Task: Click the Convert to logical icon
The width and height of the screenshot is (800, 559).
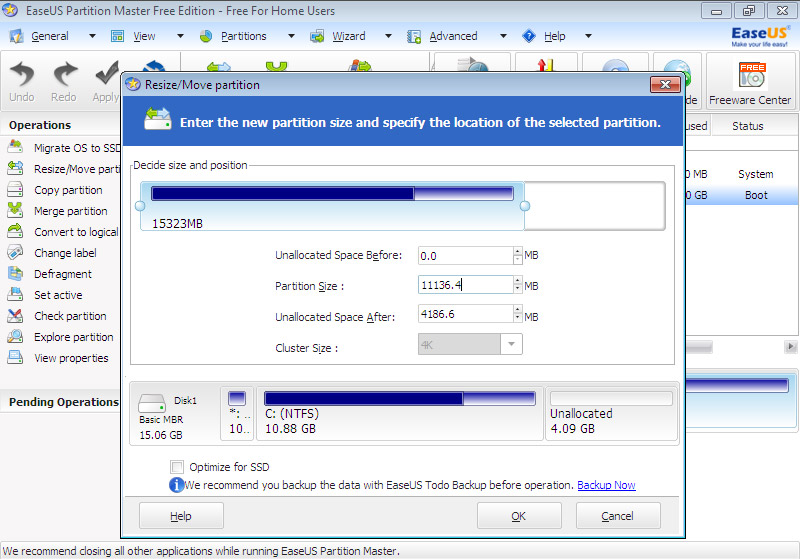Action: click(15, 232)
